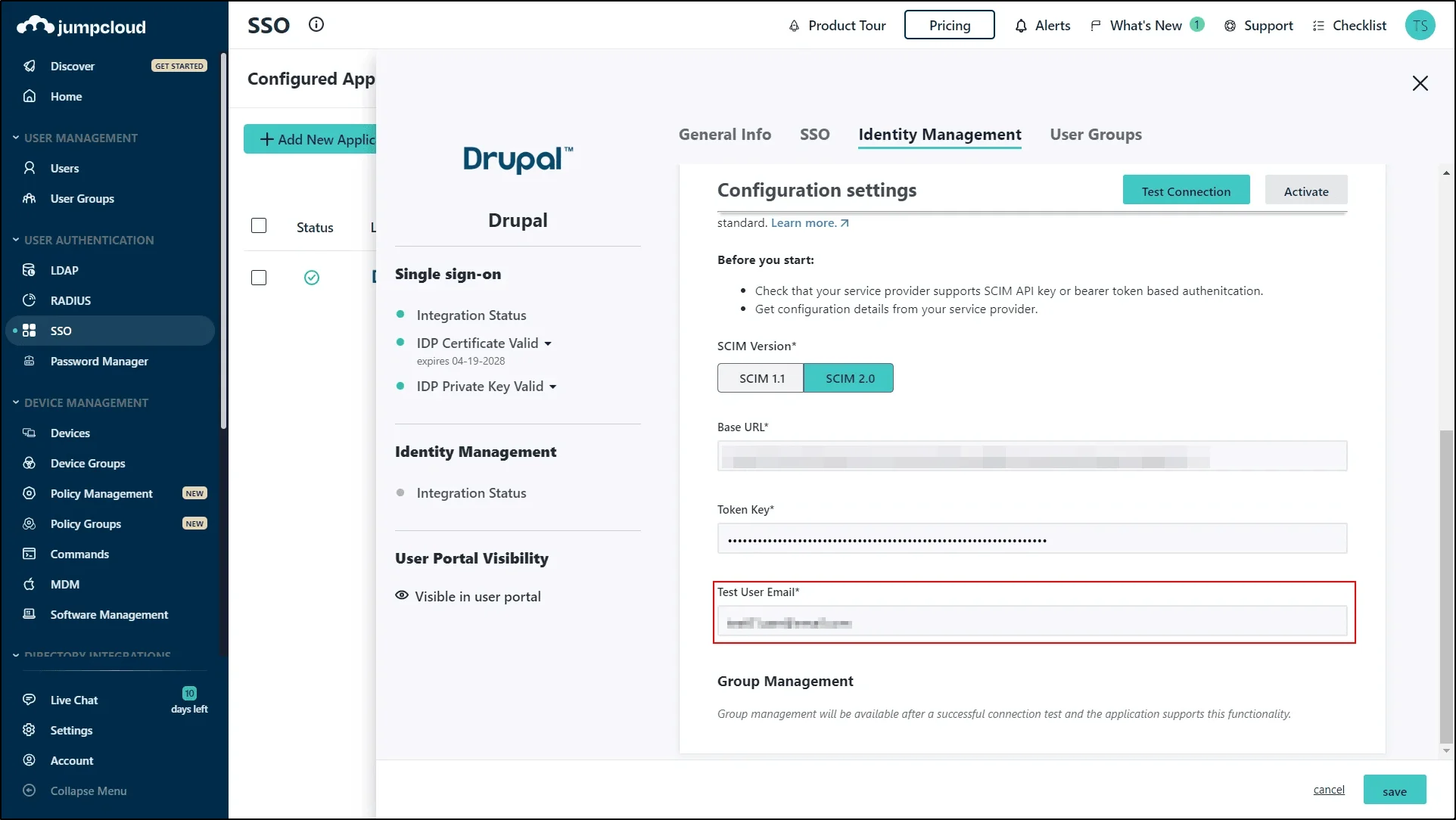
Task: Open Devices via its sidebar icon
Action: click(30, 433)
